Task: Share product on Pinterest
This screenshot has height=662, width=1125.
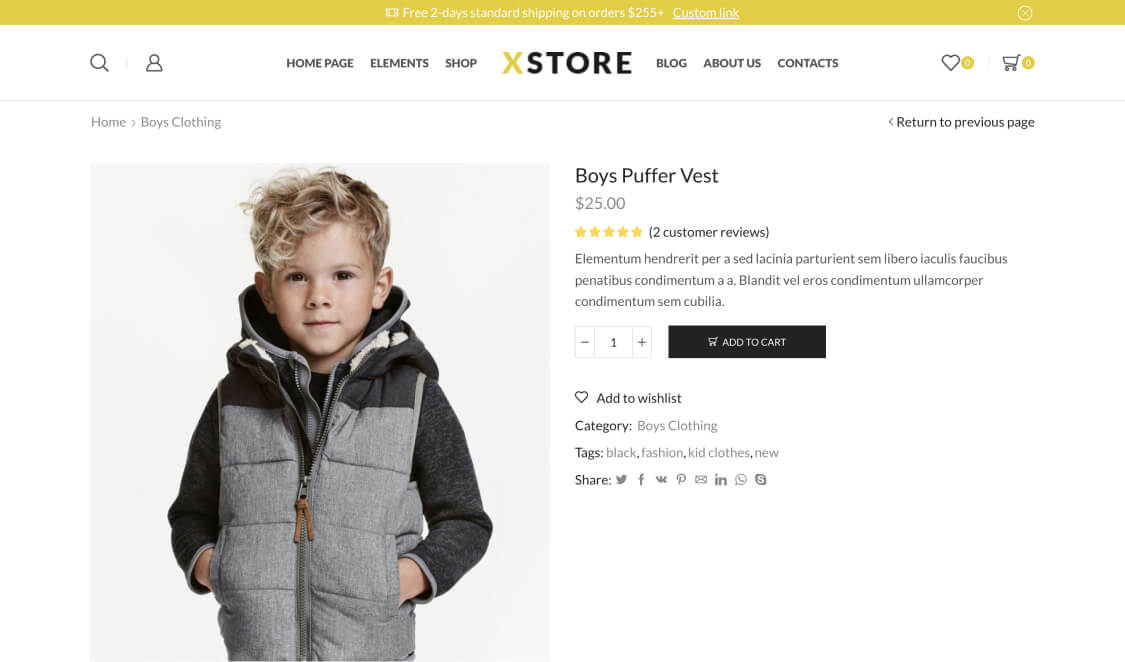Action: [x=681, y=480]
